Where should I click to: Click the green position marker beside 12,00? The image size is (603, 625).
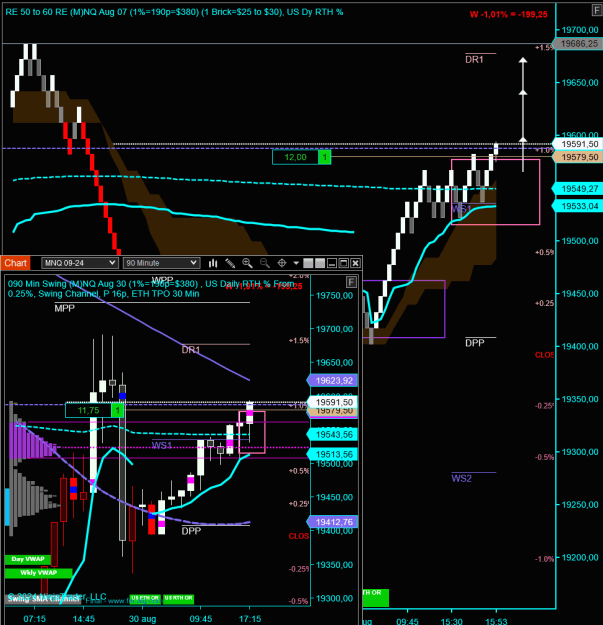tap(324, 157)
